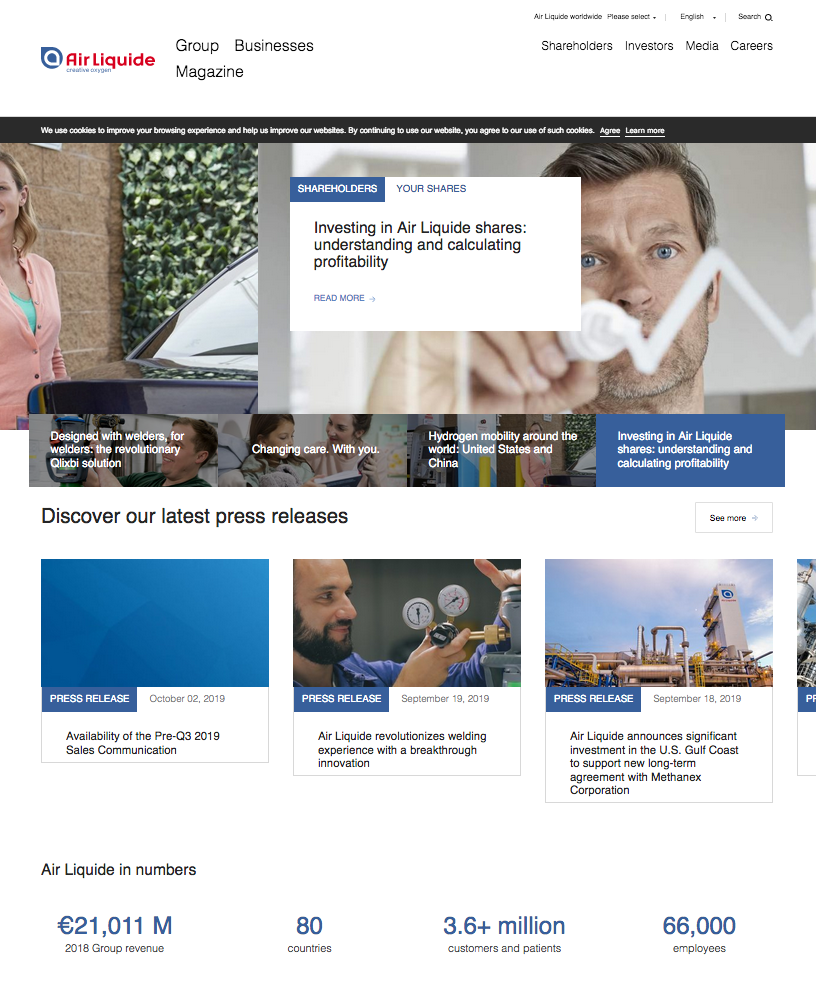The width and height of the screenshot is (816, 984).
Task: Agree to the cookie notice
Action: [609, 131]
